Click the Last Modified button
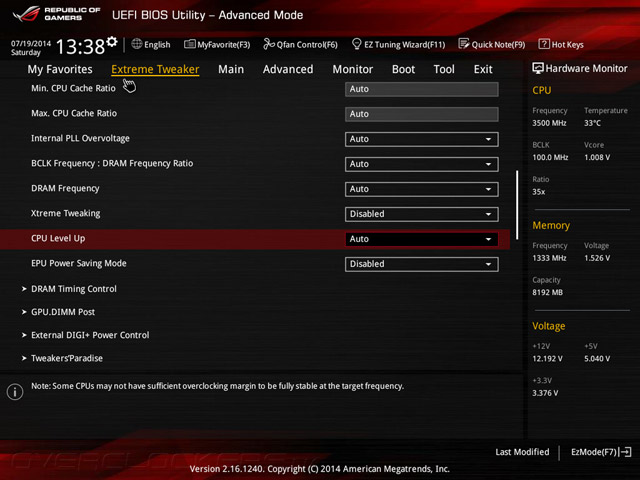Screen dimensions: 640x480 (x=522, y=452)
